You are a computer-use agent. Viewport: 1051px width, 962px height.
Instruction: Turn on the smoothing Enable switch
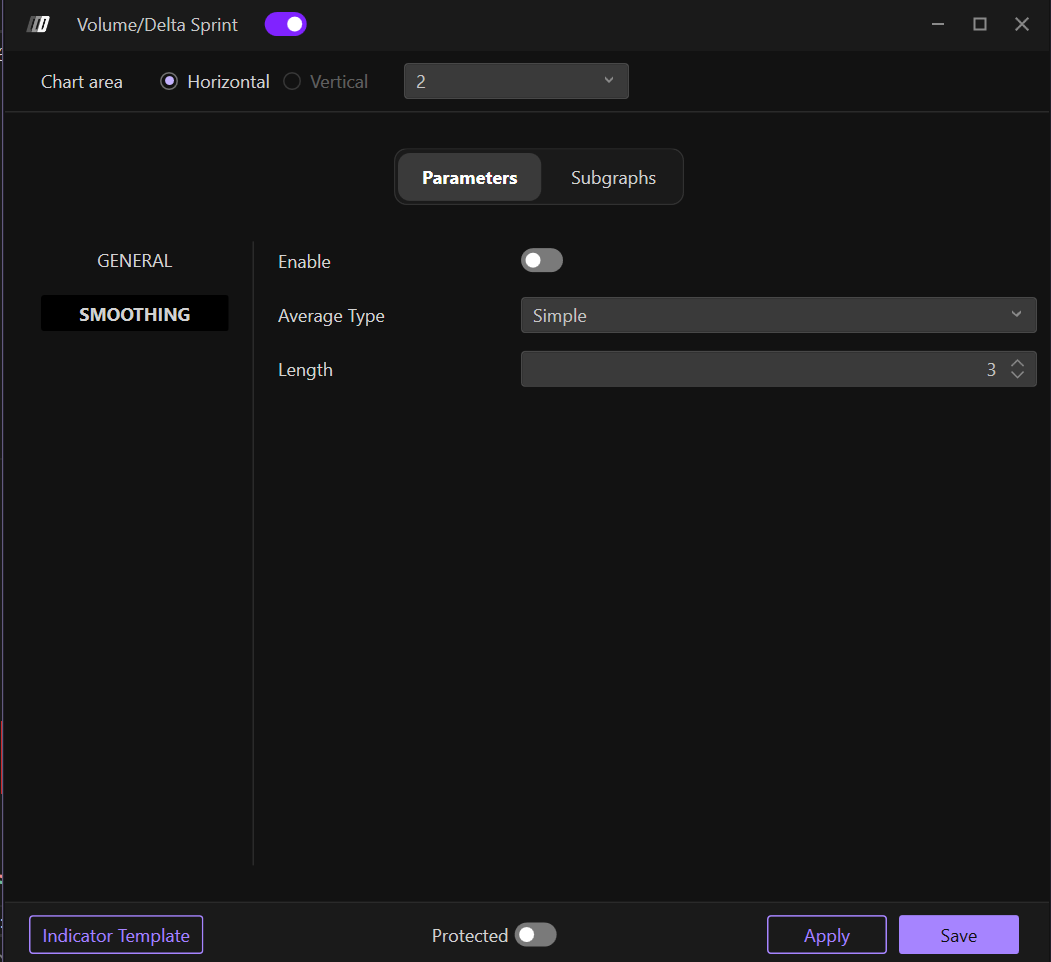[542, 261]
